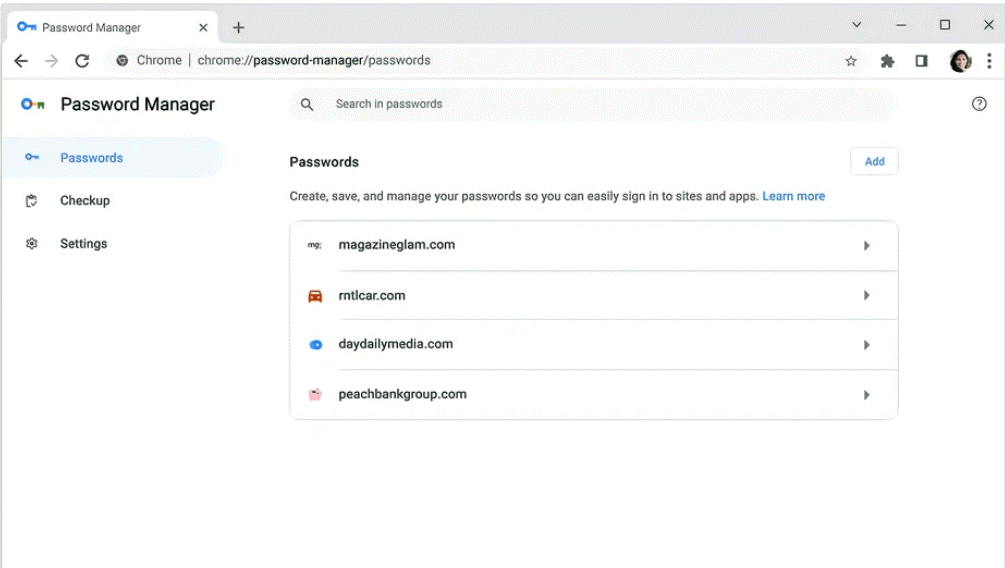Image resolution: width=1005 pixels, height=568 pixels.
Task: Click the Passwords section heading
Action: pyautogui.click(x=324, y=162)
